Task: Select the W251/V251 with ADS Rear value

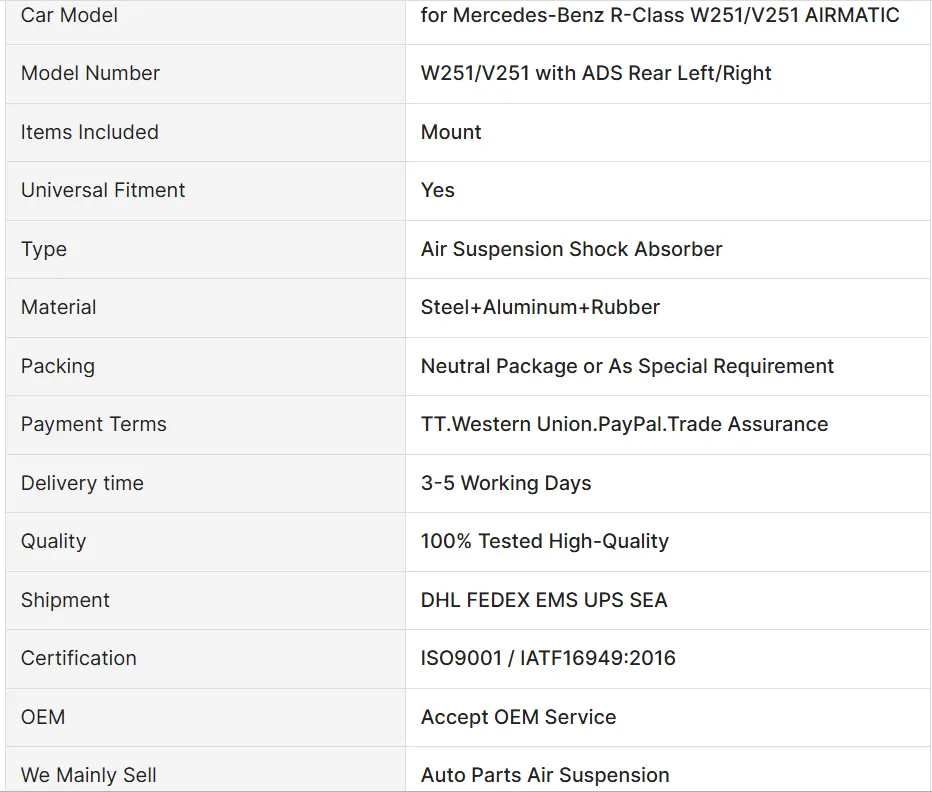Action: [x=596, y=73]
